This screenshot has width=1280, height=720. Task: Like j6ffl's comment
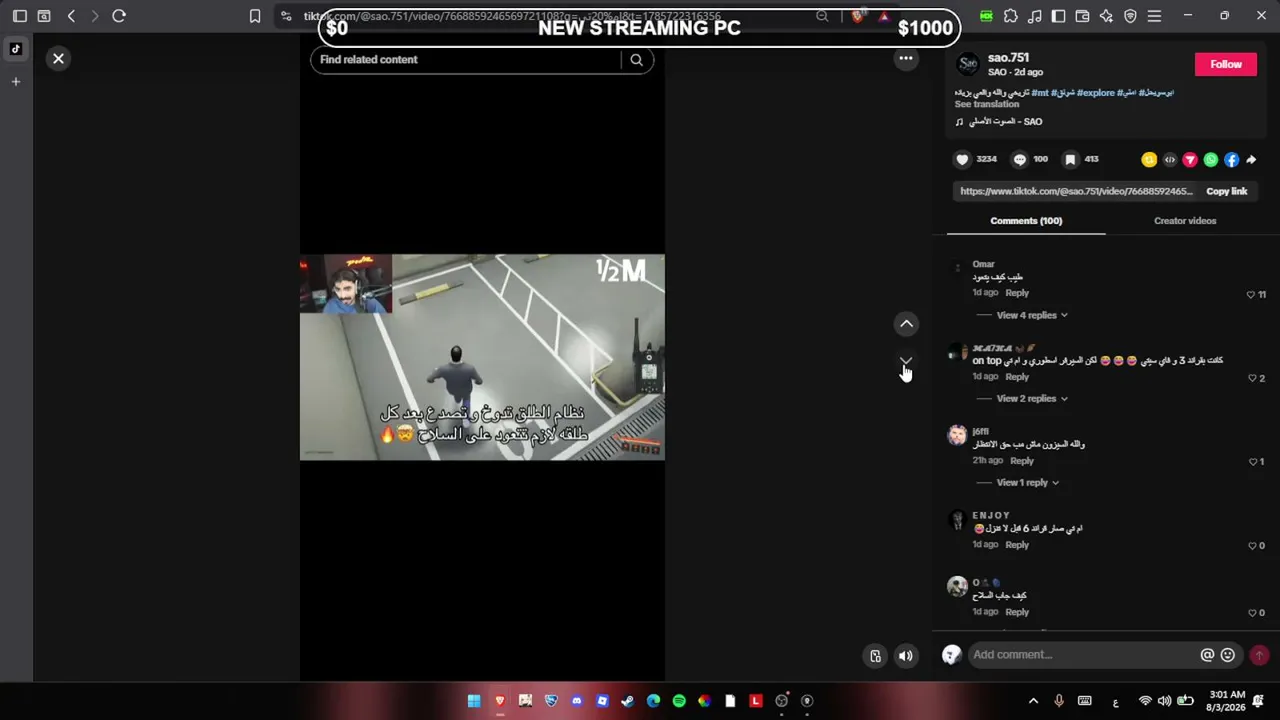pyautogui.click(x=1252, y=462)
